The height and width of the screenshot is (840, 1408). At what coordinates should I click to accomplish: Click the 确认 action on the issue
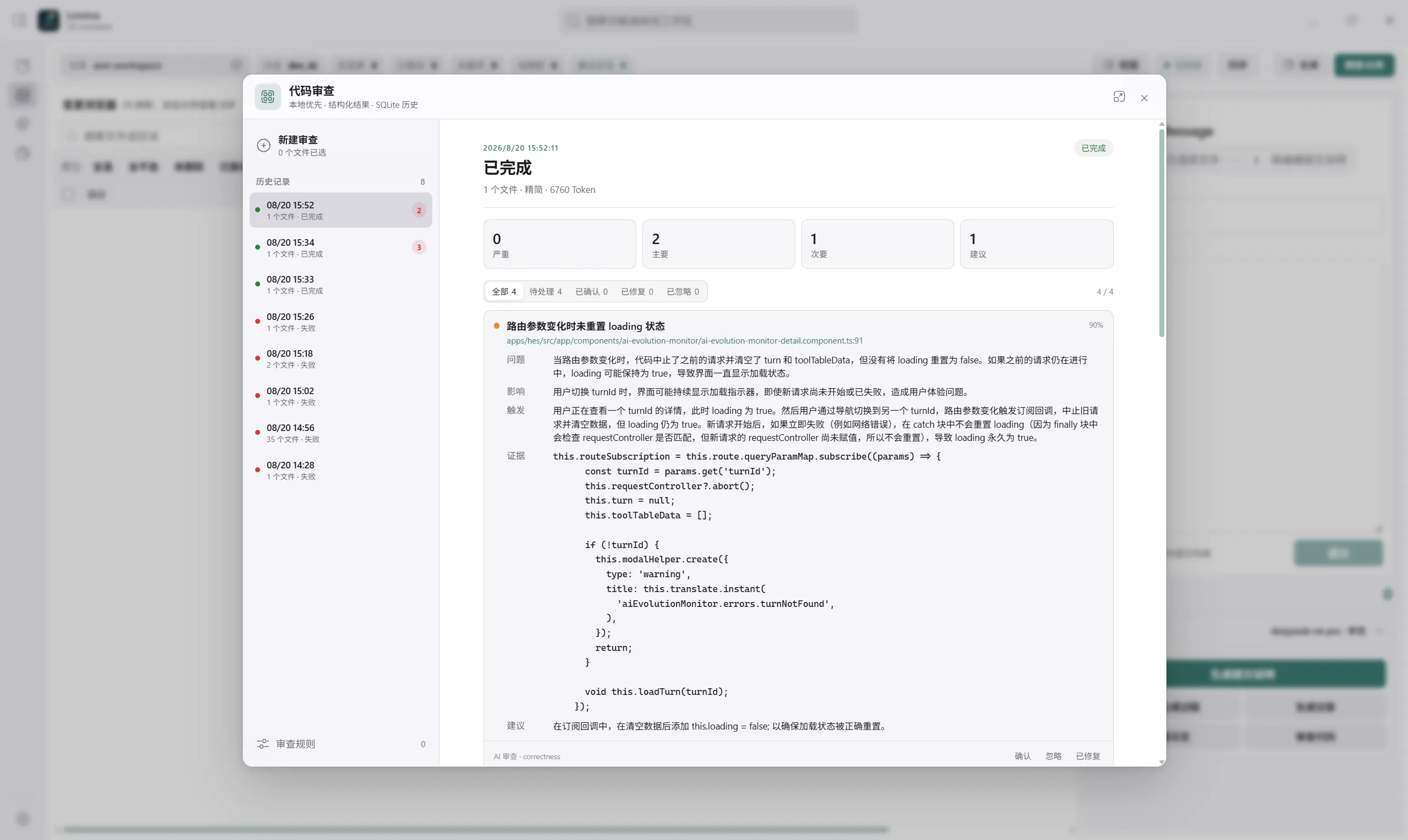pos(1022,756)
